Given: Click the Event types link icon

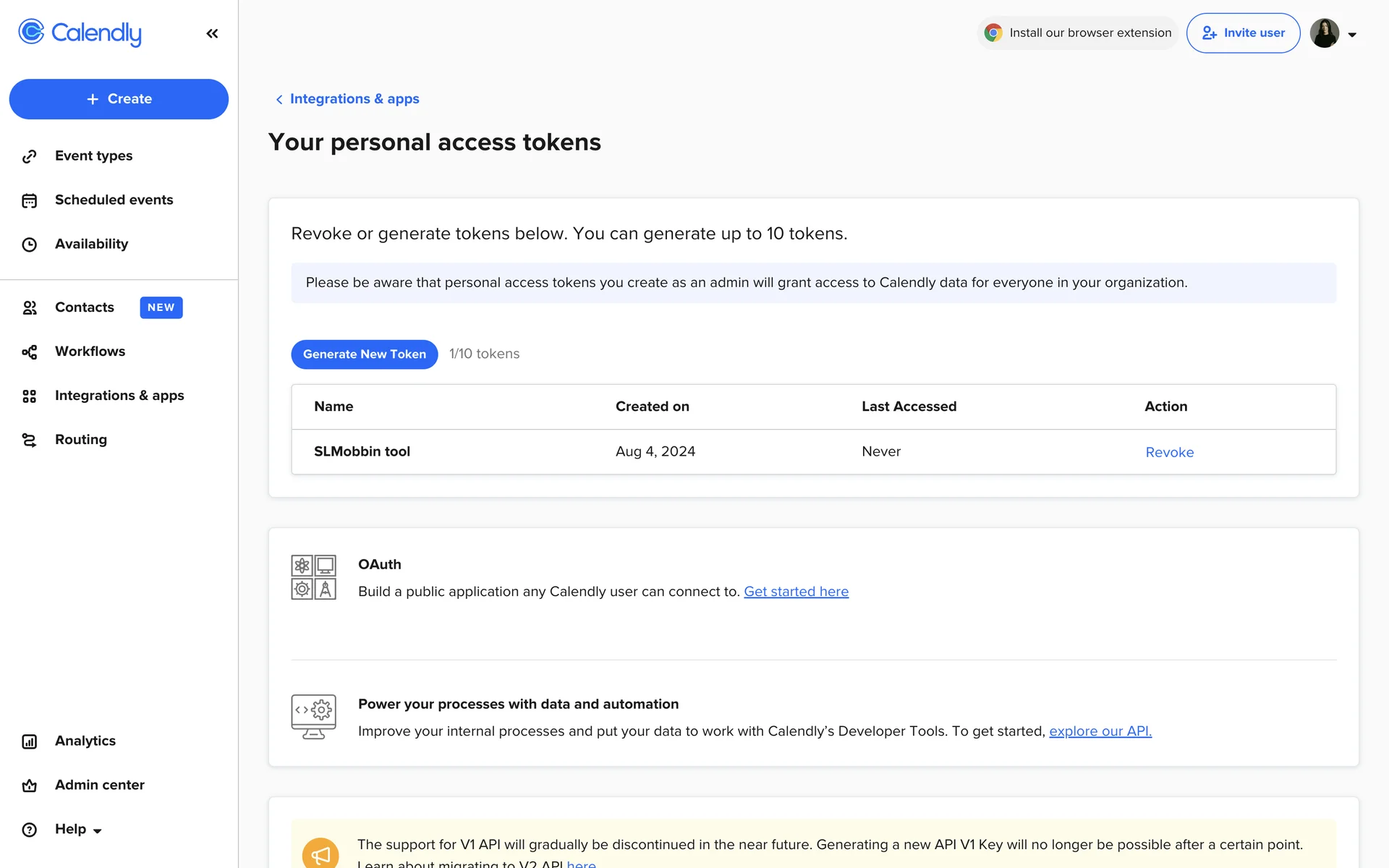Looking at the screenshot, I should click(29, 156).
